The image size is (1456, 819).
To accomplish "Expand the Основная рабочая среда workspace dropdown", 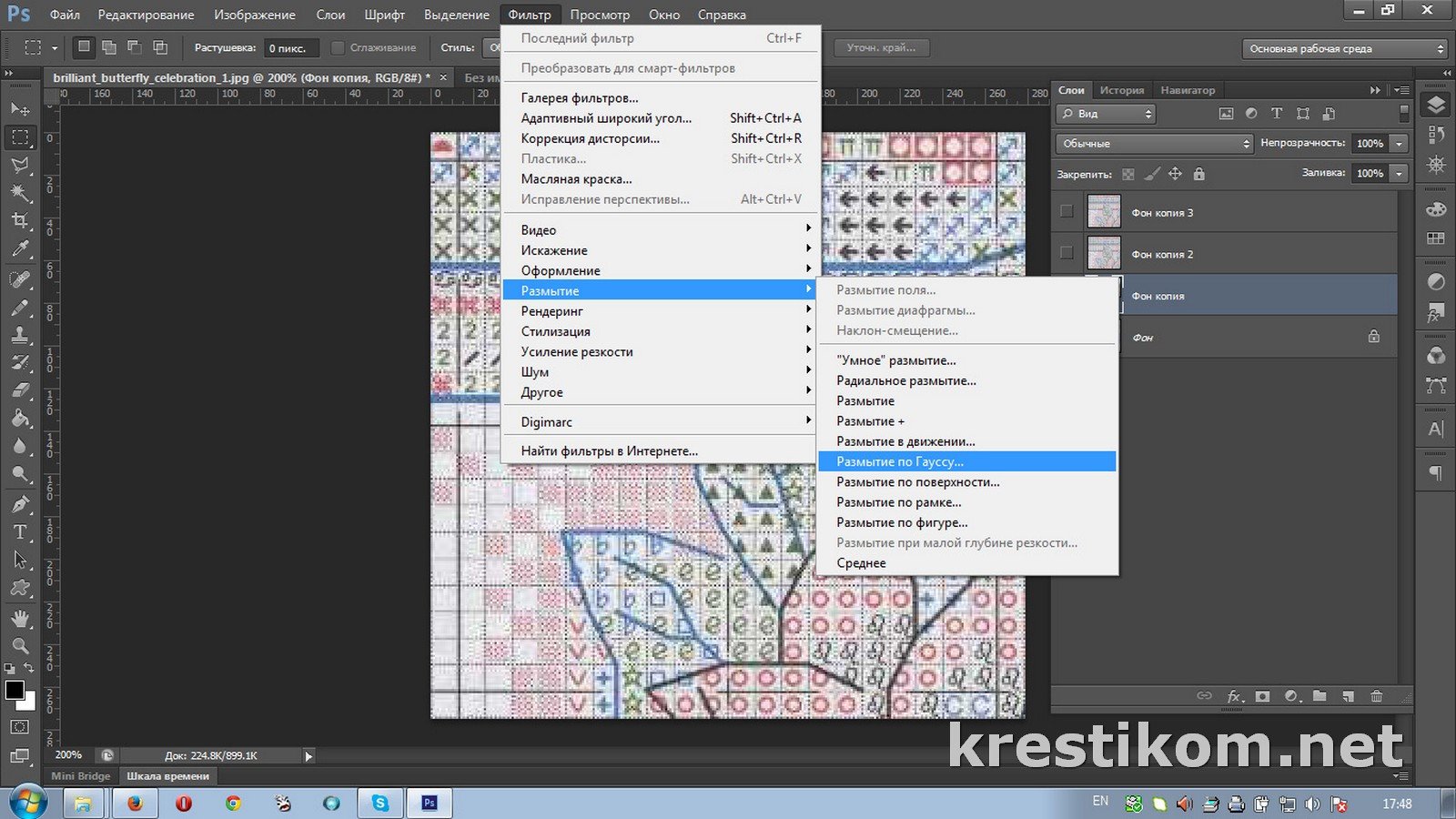I will [1344, 48].
